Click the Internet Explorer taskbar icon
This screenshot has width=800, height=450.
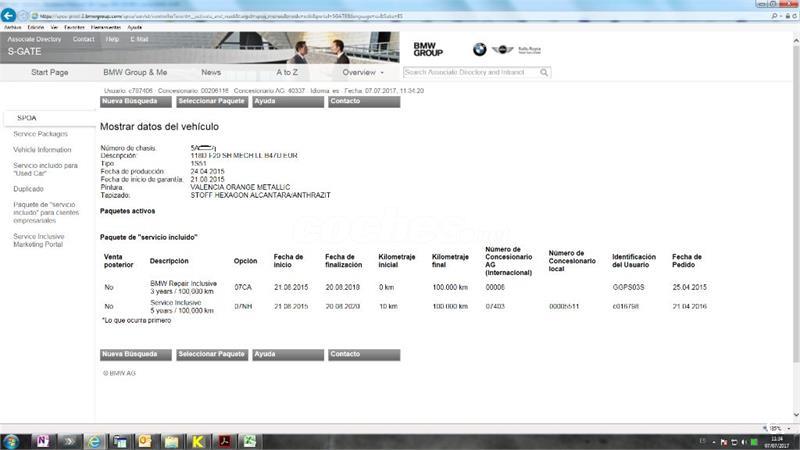tap(94, 440)
